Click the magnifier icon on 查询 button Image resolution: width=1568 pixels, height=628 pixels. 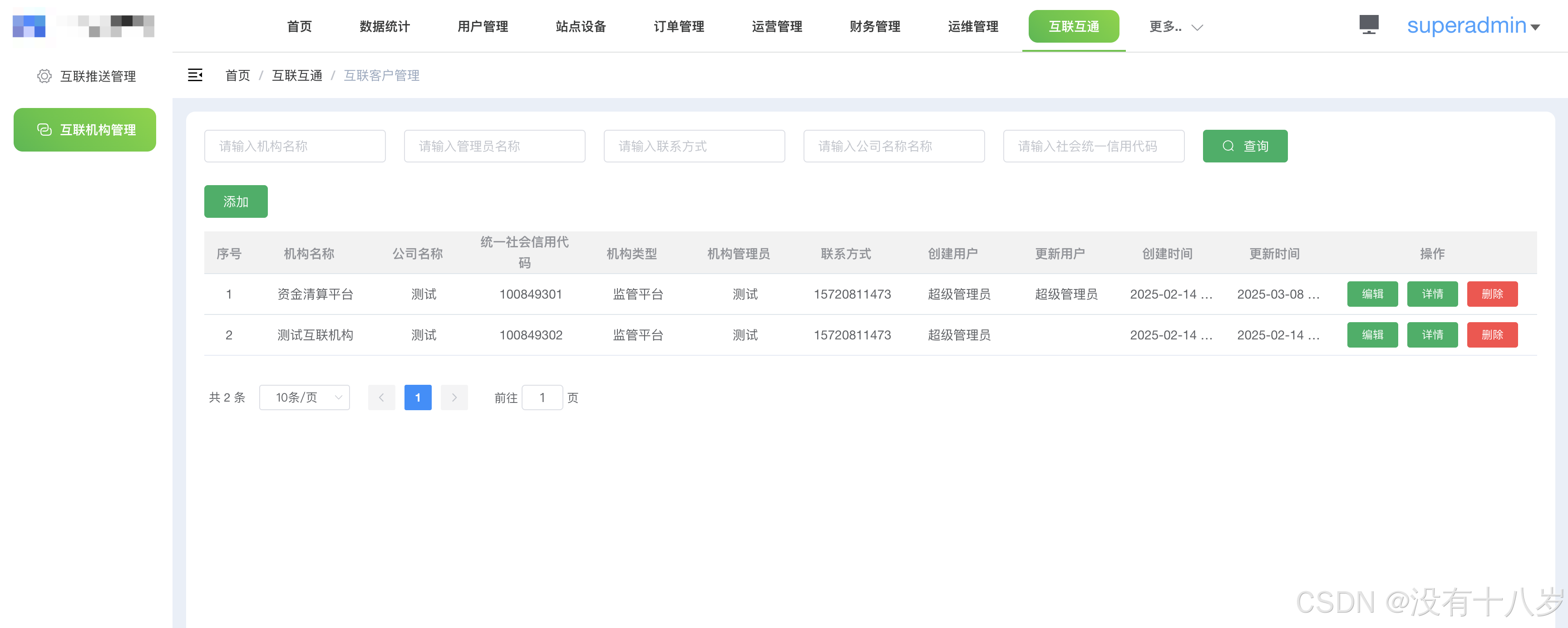(1228, 146)
